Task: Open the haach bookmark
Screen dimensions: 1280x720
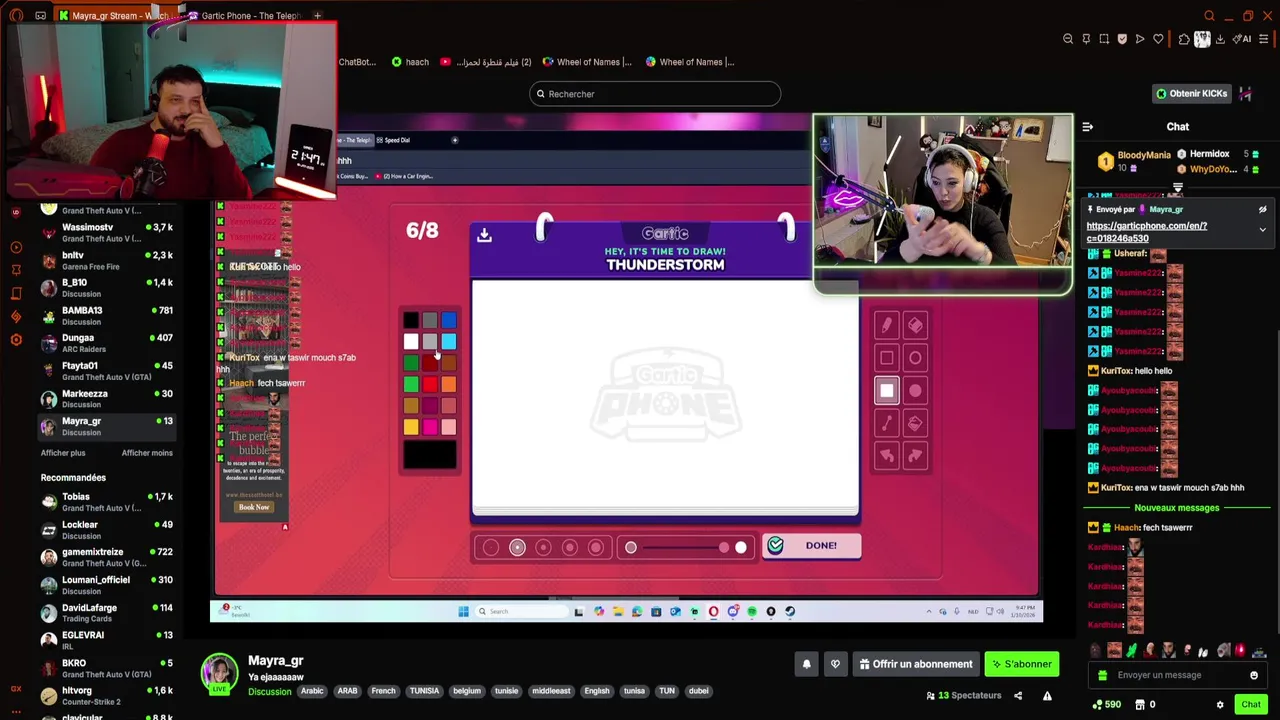Action: point(410,62)
